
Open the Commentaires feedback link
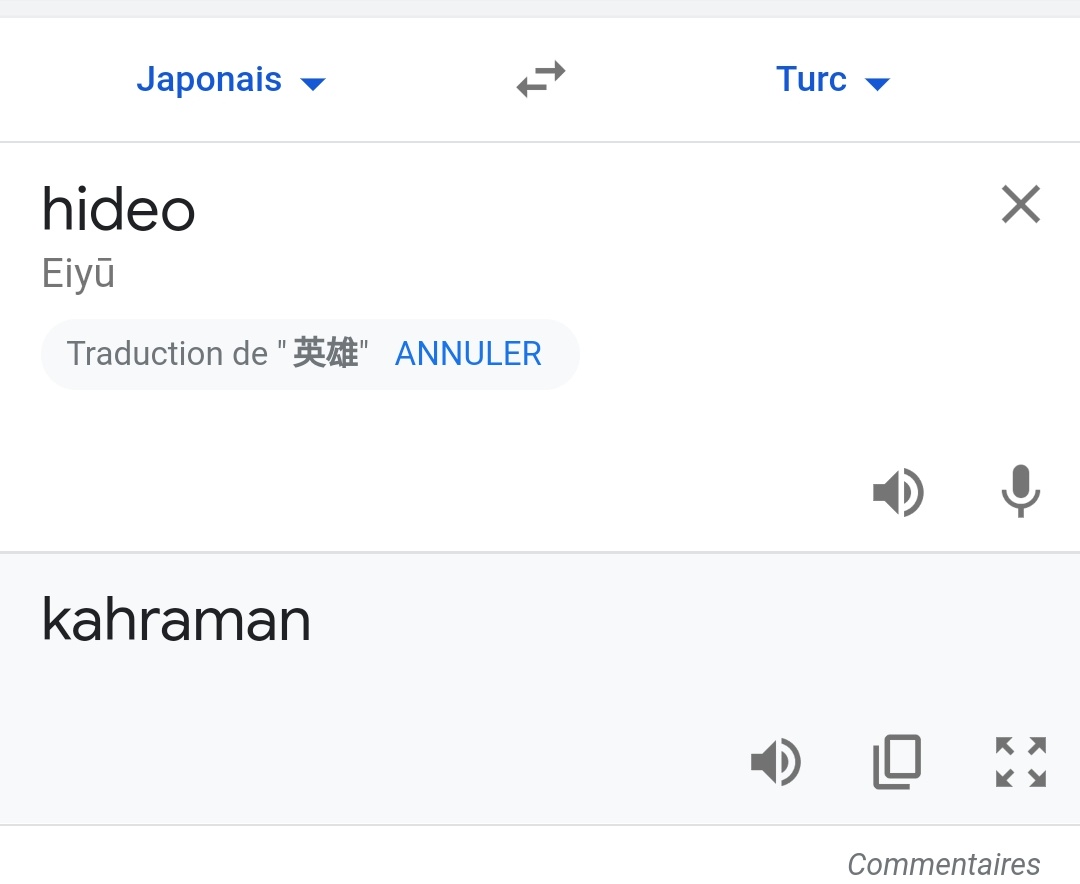point(943,864)
